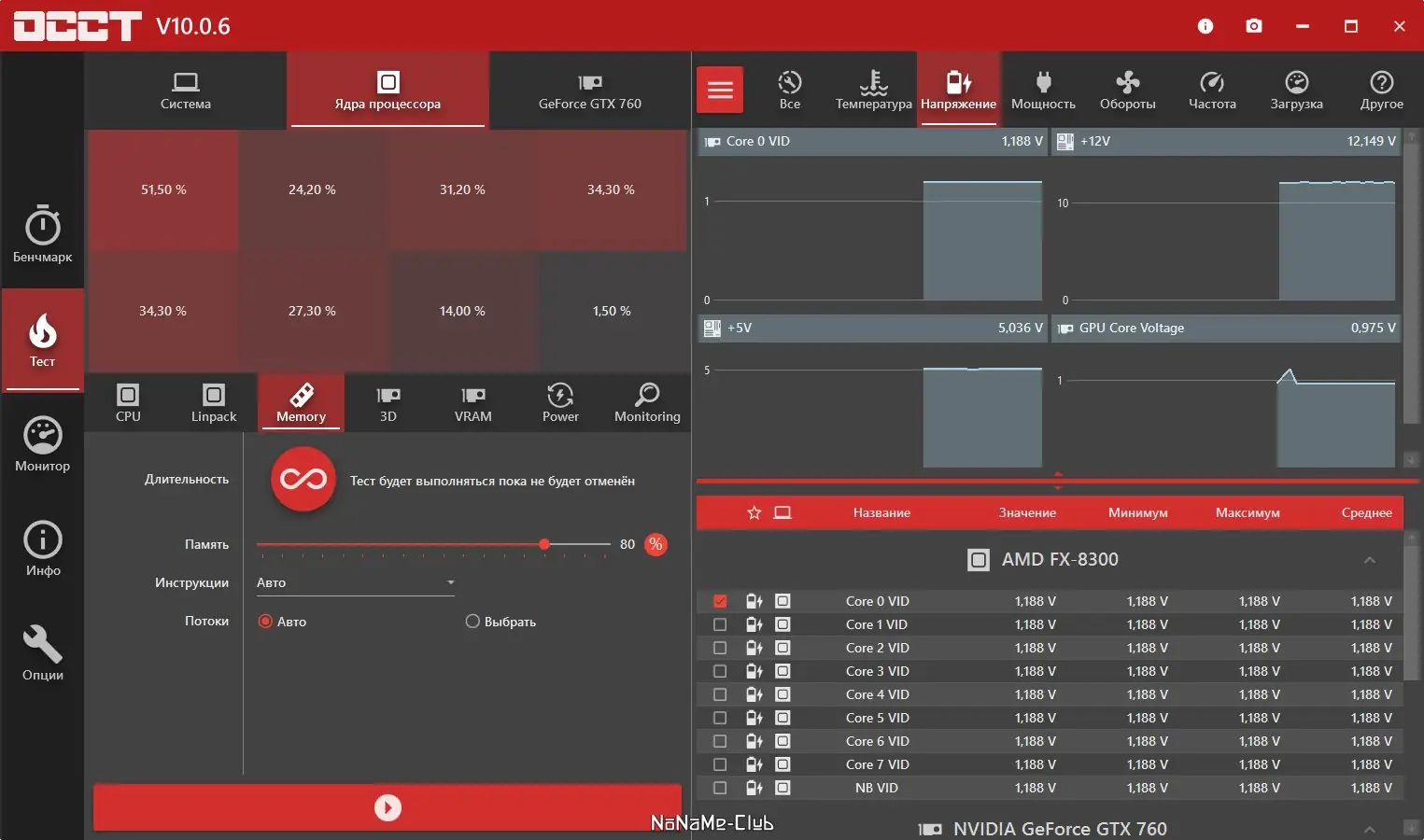Viewport: 1424px width, 840px height.
Task: Check the Core 6 VID checkbox
Action: click(x=720, y=741)
